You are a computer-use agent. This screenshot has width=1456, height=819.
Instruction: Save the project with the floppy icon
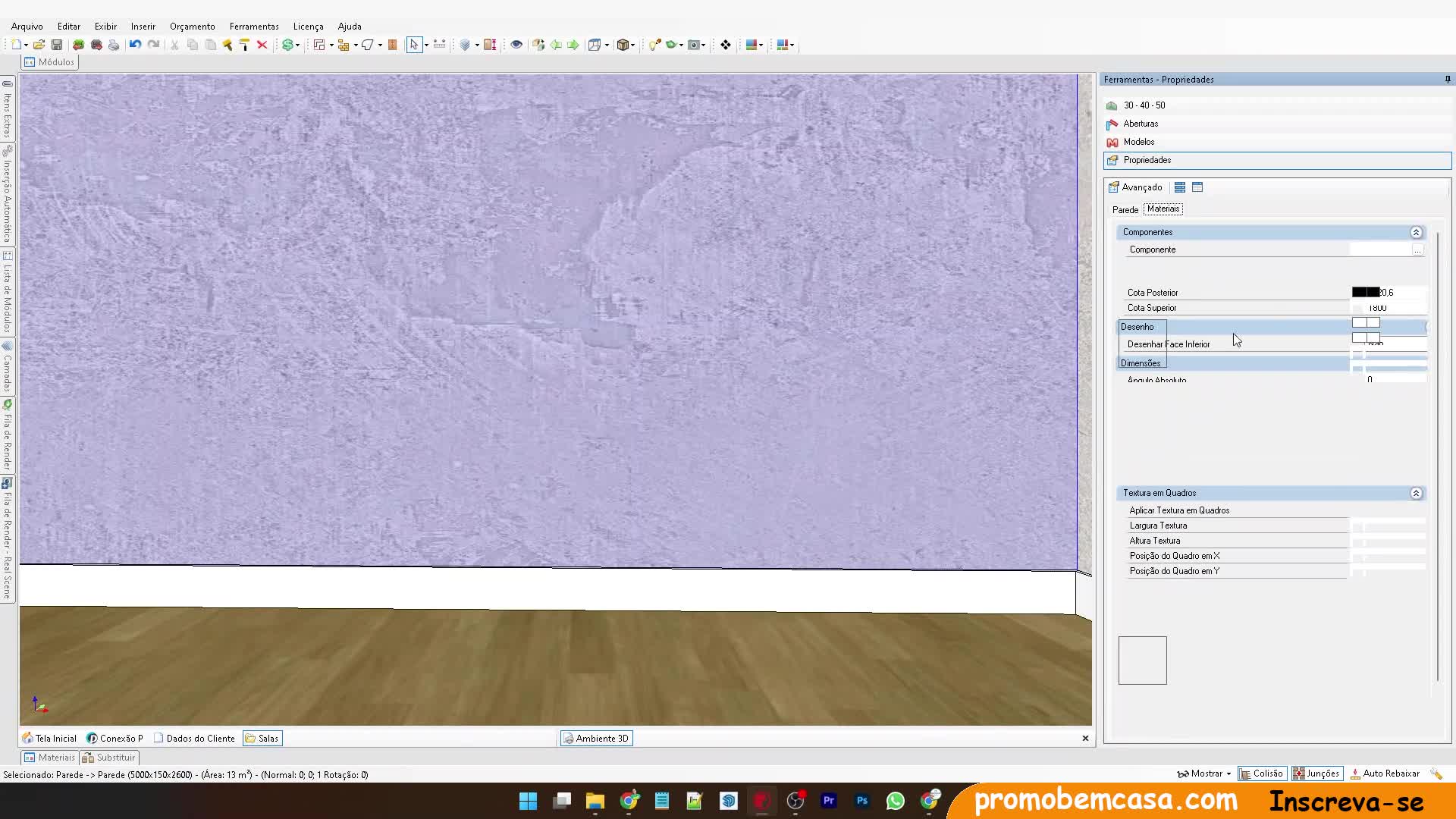57,45
